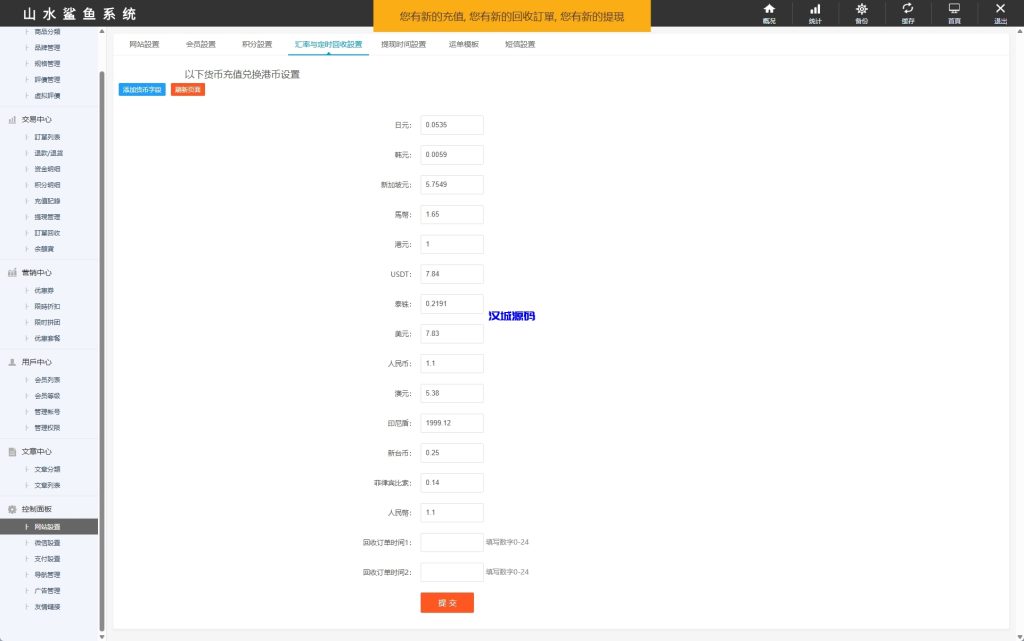Image resolution: width=1024 pixels, height=641 pixels.
Task: Click the 概況 overview icon top right
Action: click(768, 12)
